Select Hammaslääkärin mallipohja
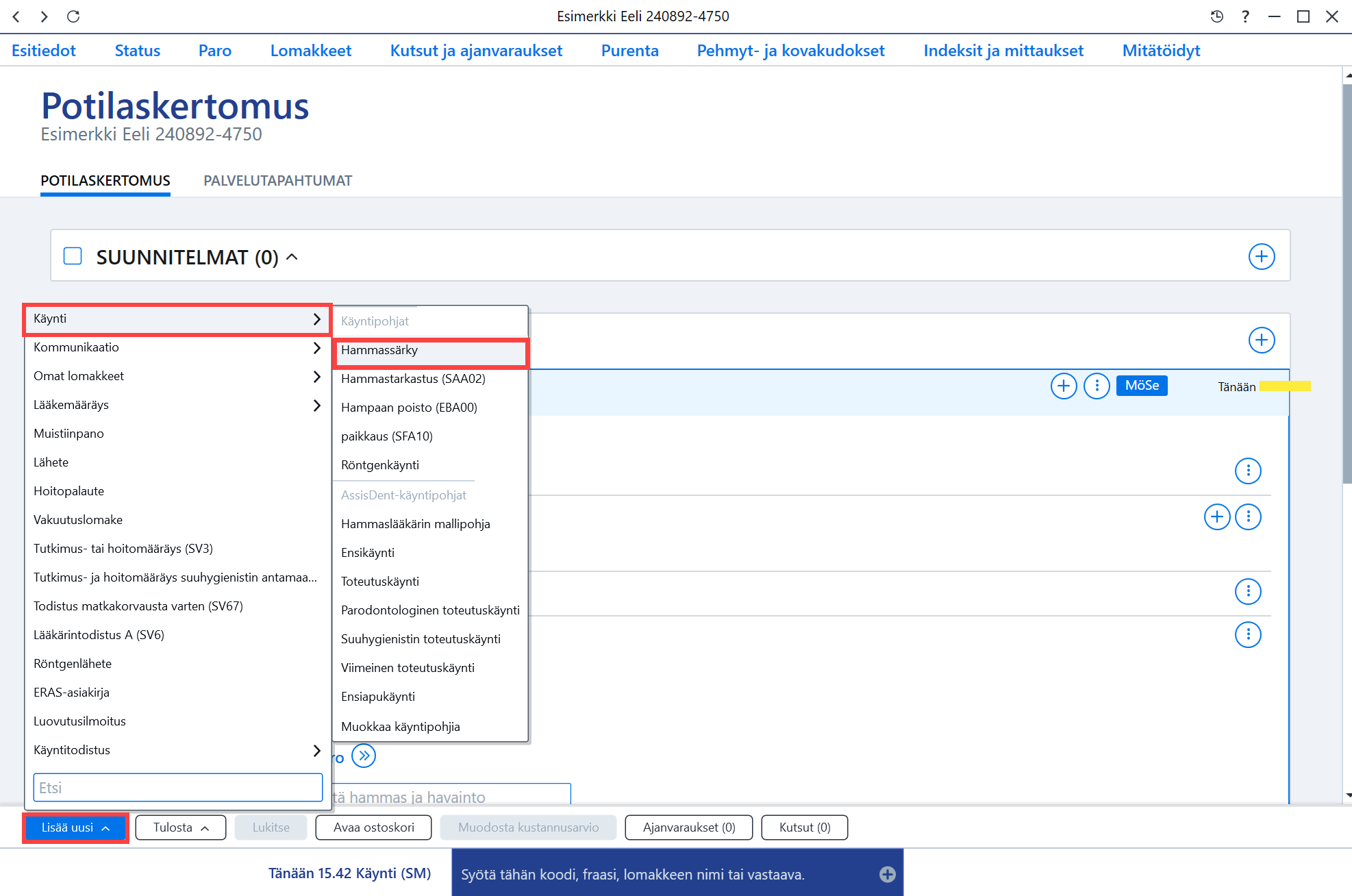The height and width of the screenshot is (896, 1352). click(430, 524)
